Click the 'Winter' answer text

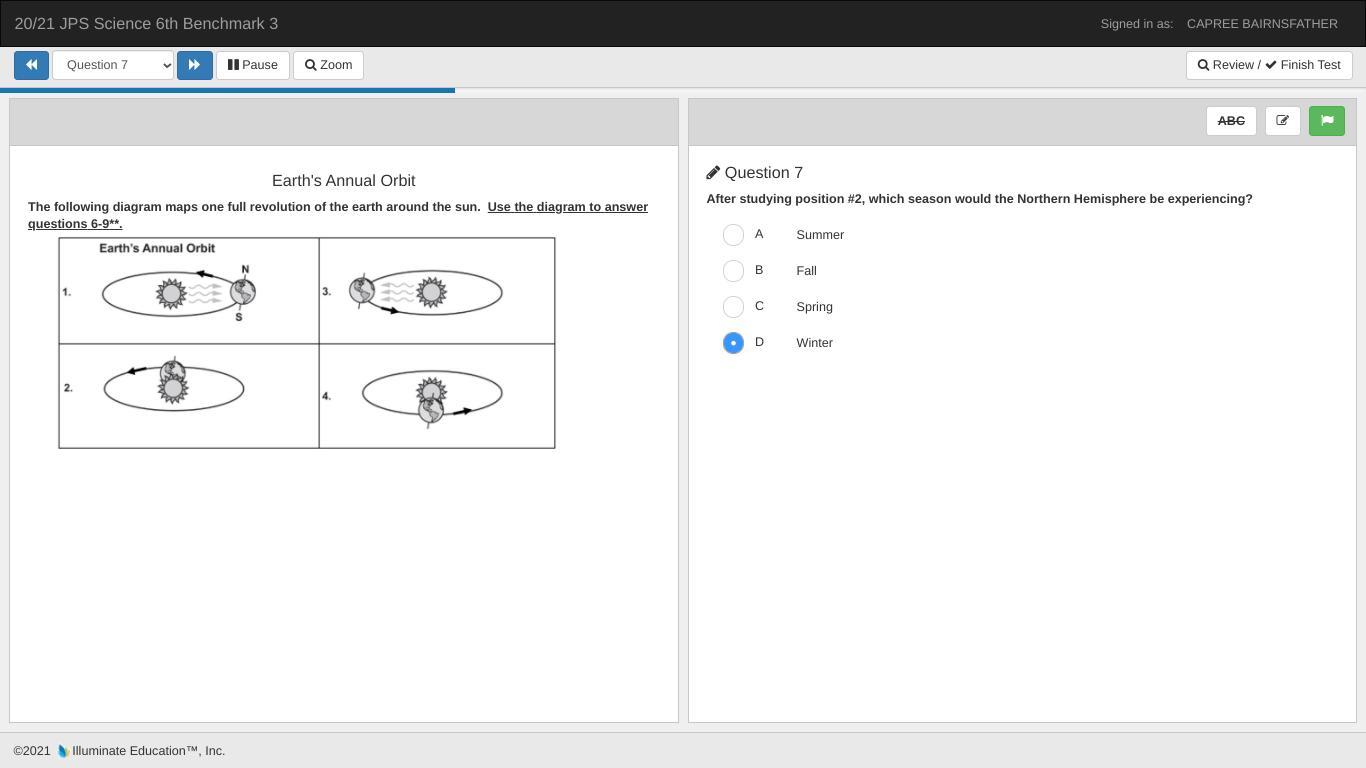point(814,343)
